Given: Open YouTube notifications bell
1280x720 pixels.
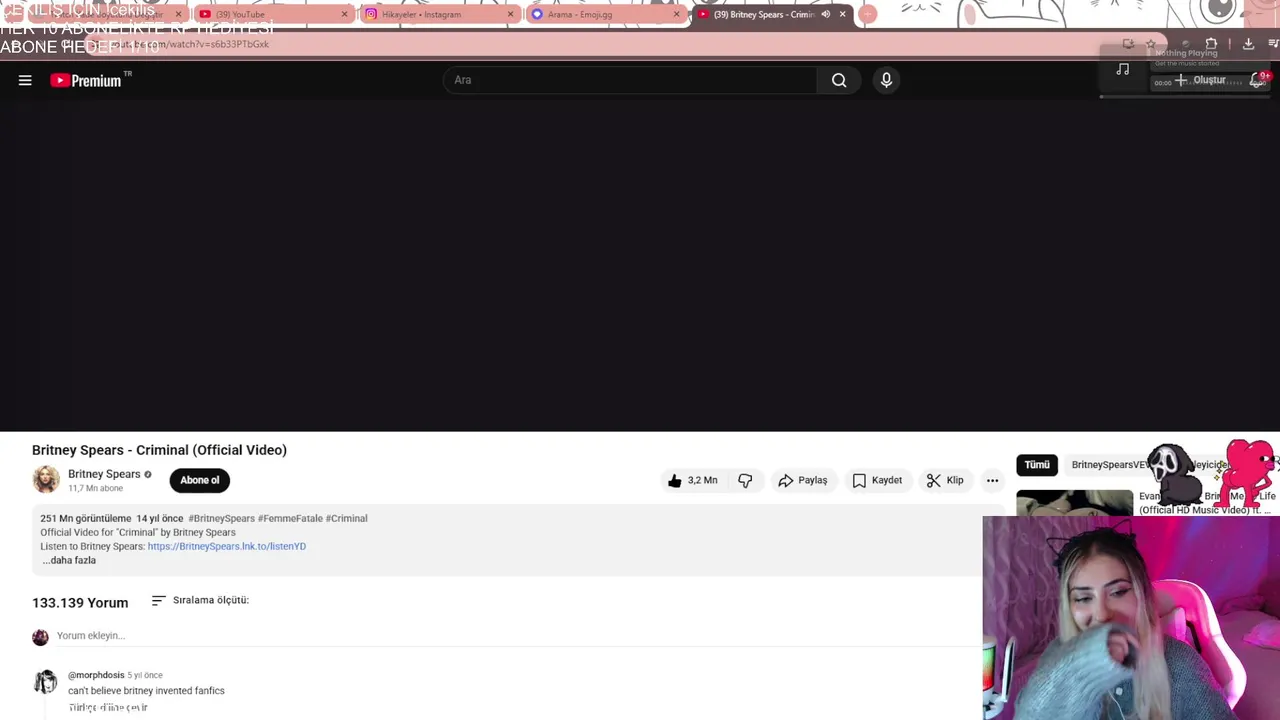Looking at the screenshot, I should pos(1258,80).
